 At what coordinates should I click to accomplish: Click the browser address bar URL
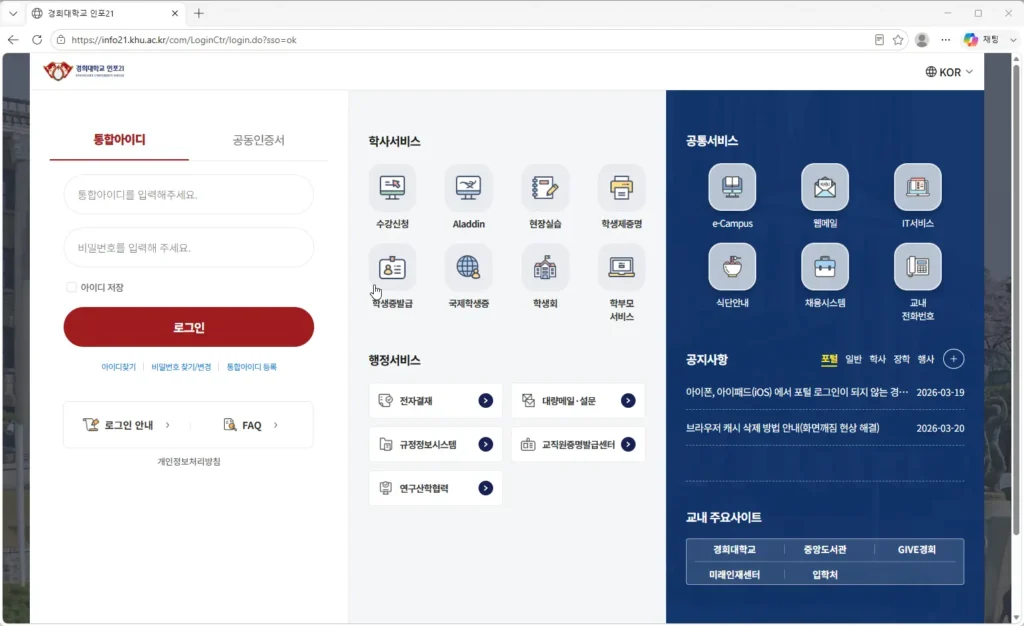click(x=184, y=40)
